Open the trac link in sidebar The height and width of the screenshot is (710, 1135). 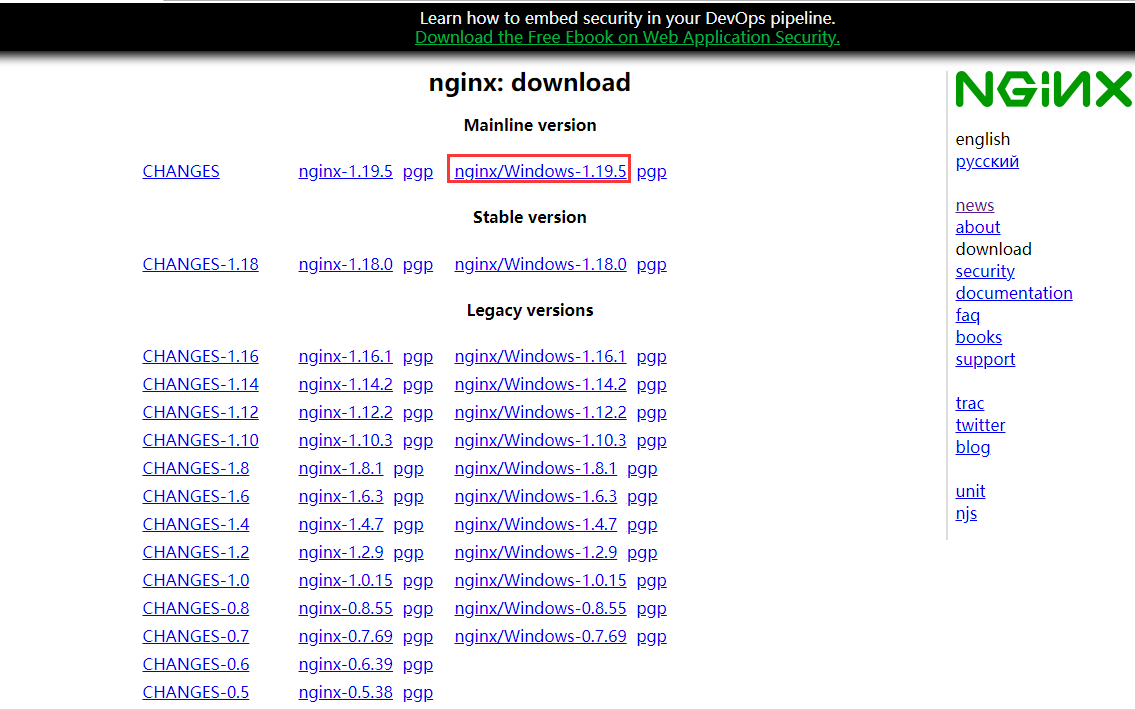(969, 403)
